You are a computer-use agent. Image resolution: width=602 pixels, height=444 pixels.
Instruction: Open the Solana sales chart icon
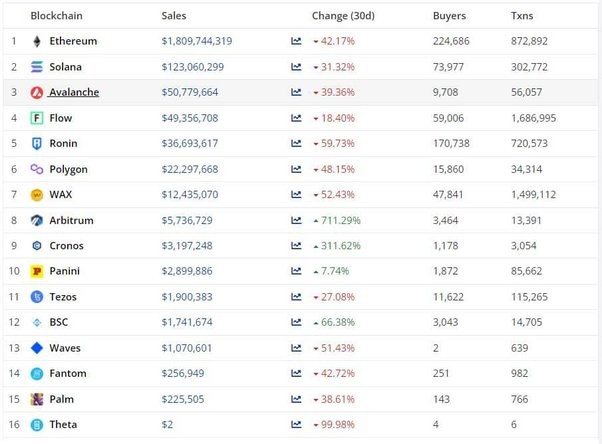click(296, 67)
